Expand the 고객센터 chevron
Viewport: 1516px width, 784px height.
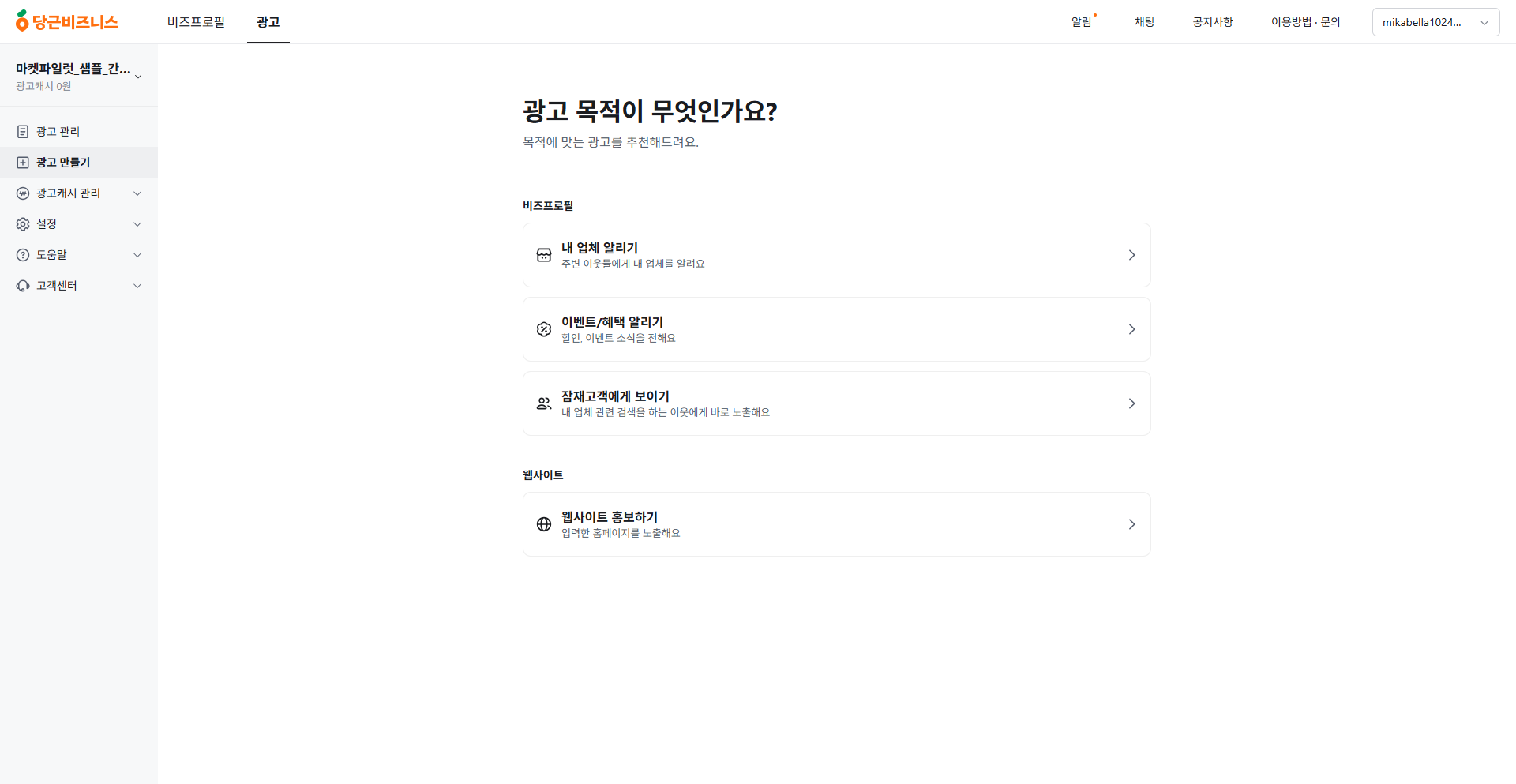coord(137,286)
